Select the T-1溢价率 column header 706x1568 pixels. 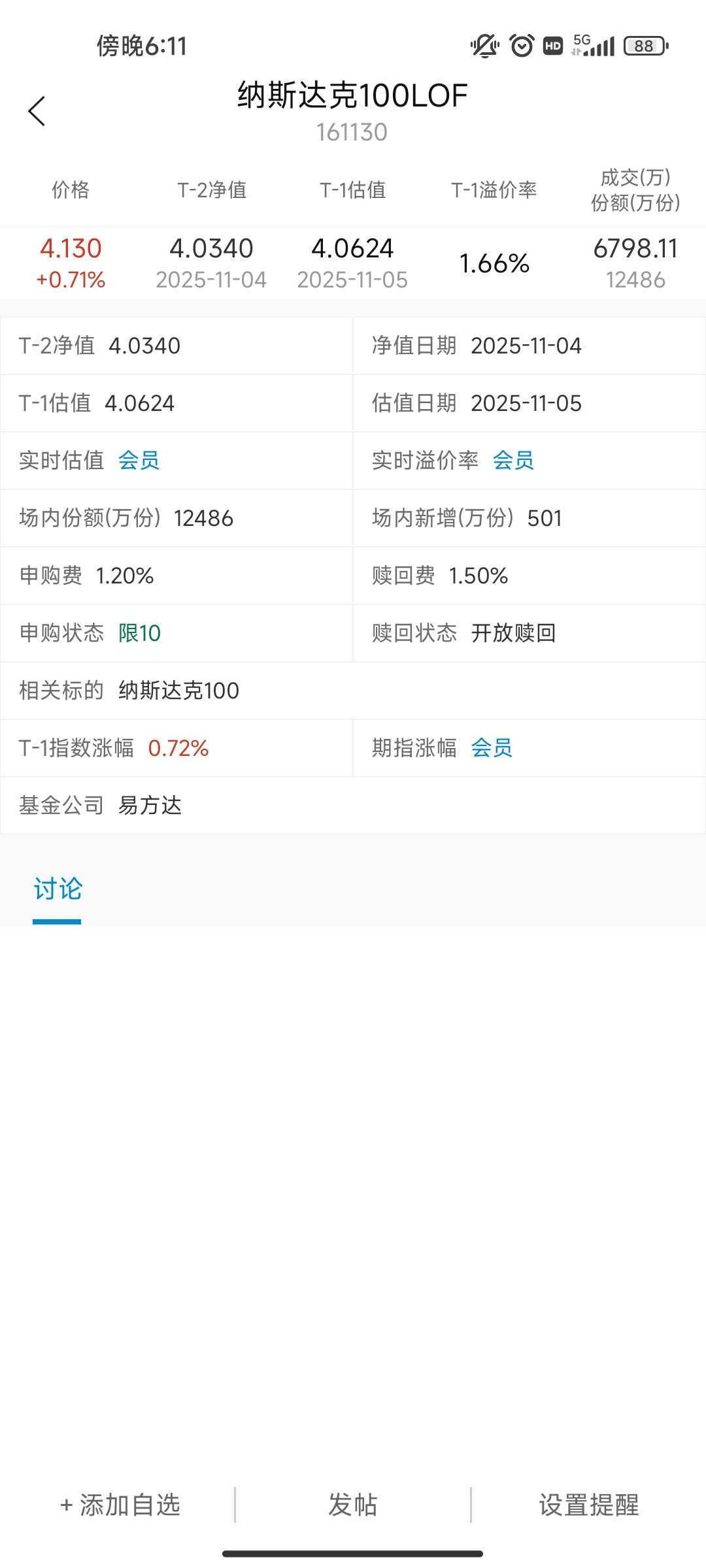[494, 190]
